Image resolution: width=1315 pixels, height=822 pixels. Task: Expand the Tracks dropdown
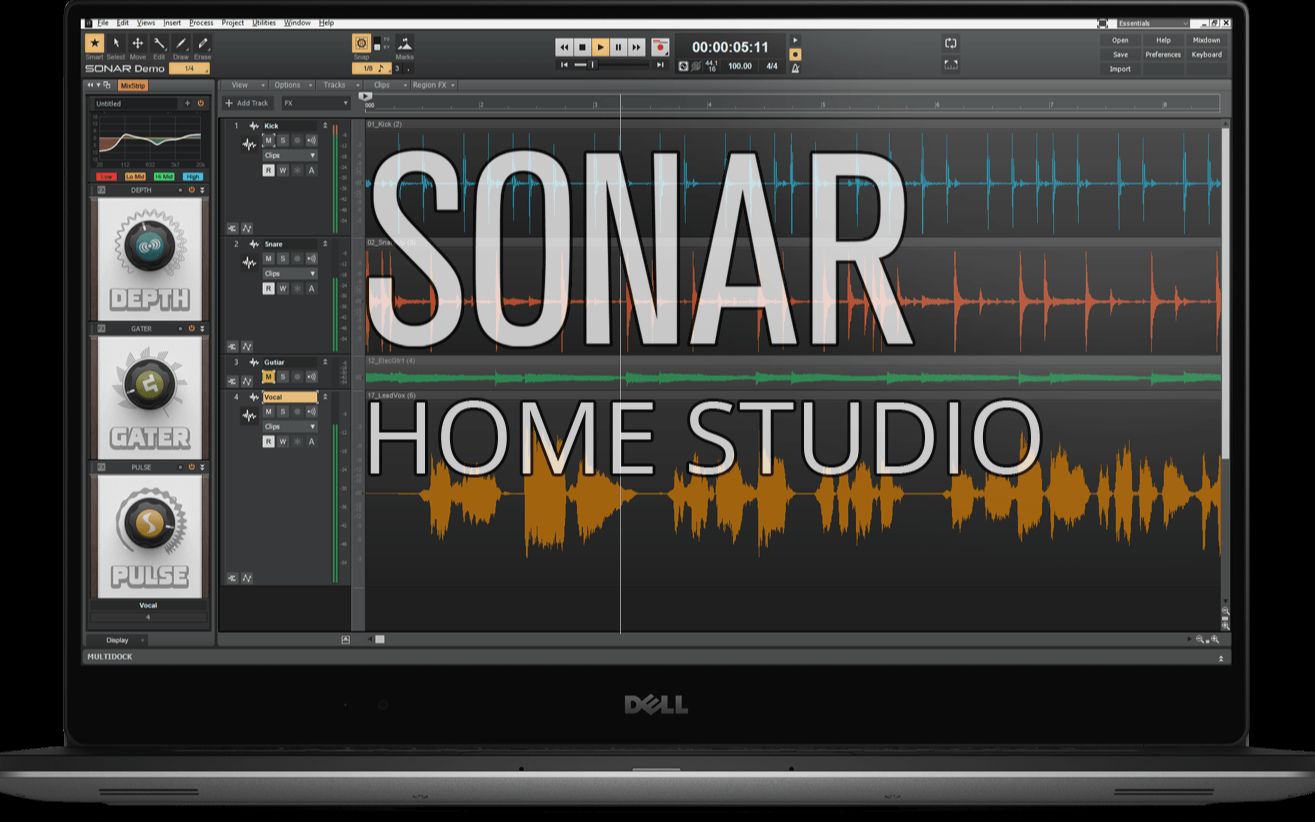click(338, 85)
